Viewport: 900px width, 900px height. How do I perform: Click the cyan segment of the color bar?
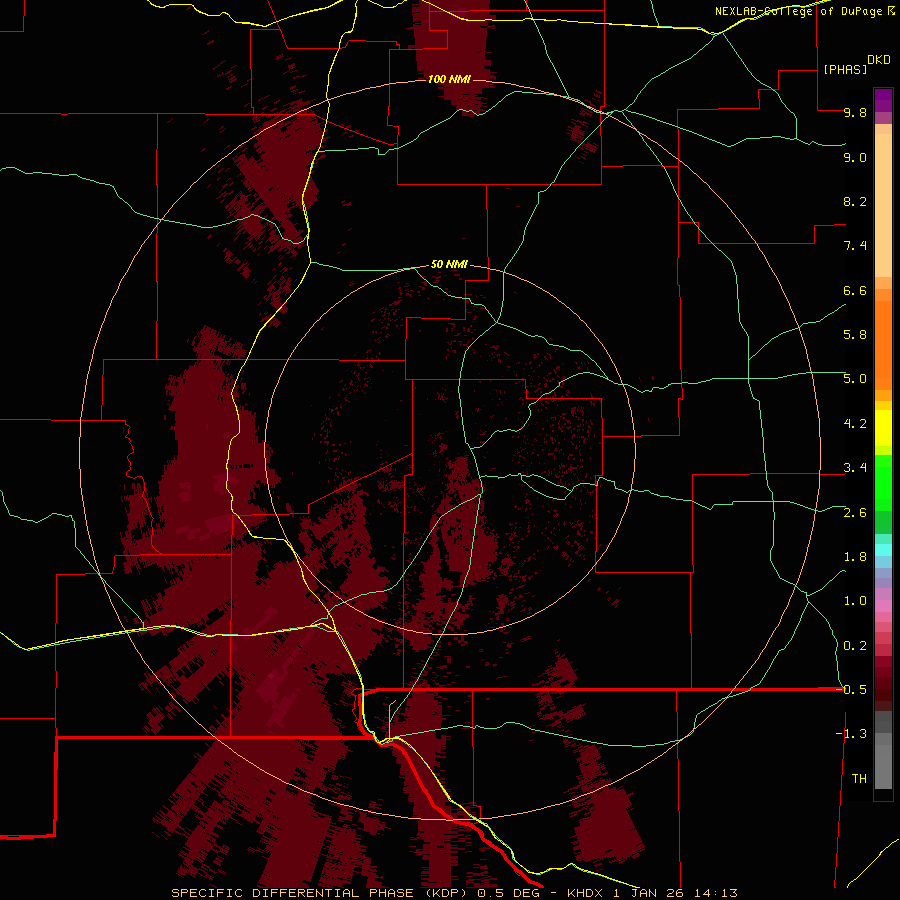(x=883, y=549)
